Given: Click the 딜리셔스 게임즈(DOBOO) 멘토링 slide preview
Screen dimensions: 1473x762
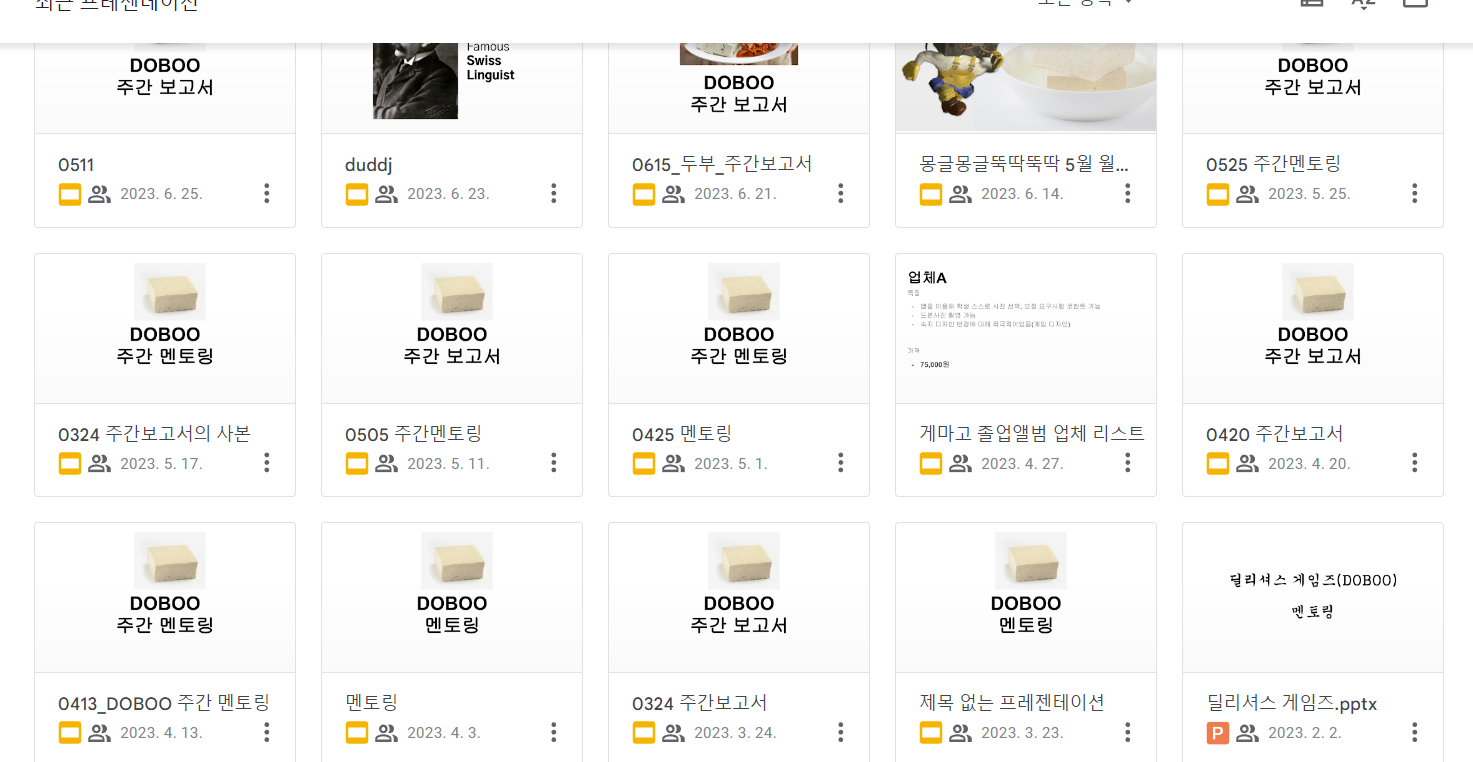Looking at the screenshot, I should pyautogui.click(x=1312, y=597).
